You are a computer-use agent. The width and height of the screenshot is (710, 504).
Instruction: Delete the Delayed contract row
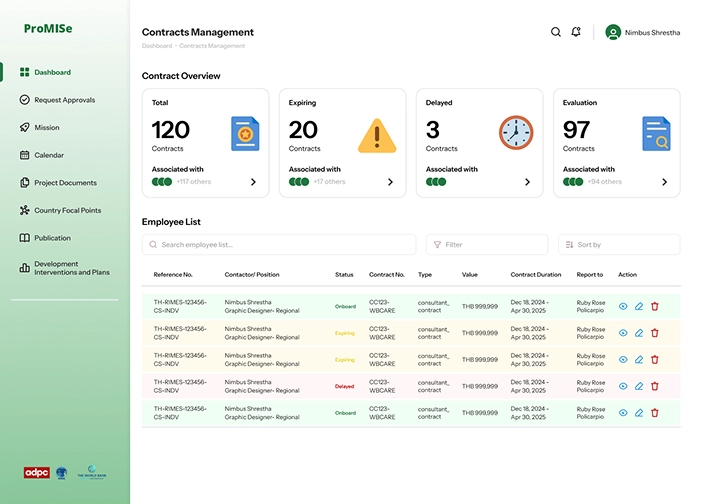(x=655, y=386)
